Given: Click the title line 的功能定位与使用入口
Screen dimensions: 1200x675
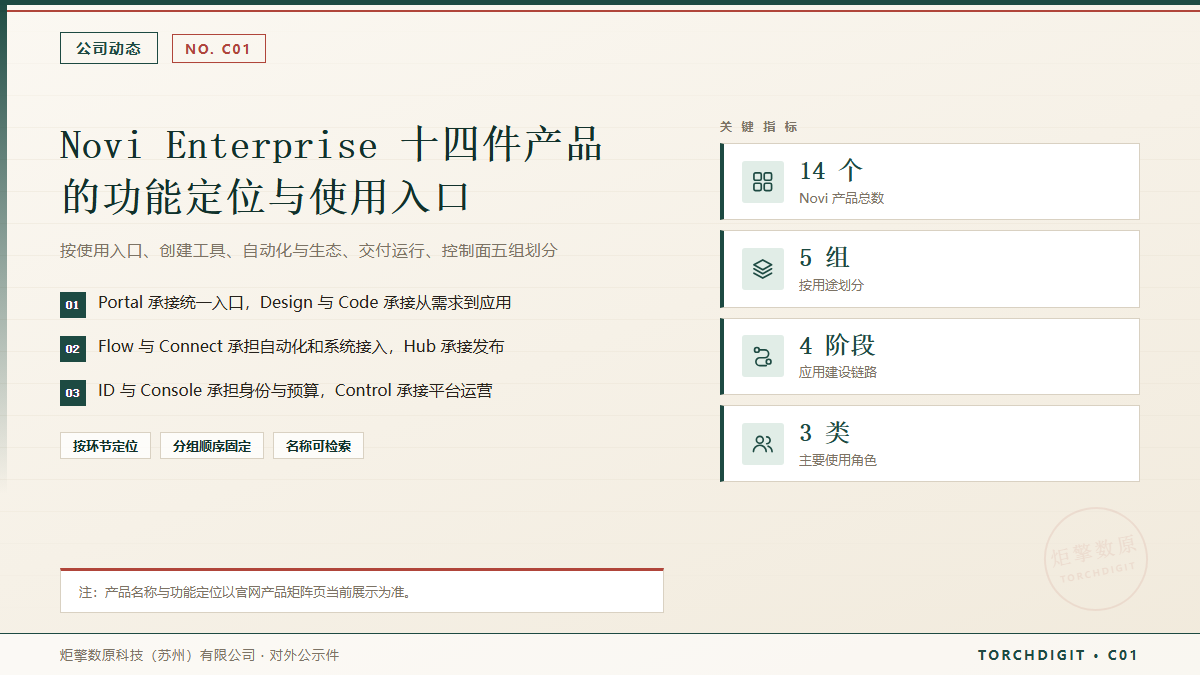Looking at the screenshot, I should click(265, 196).
